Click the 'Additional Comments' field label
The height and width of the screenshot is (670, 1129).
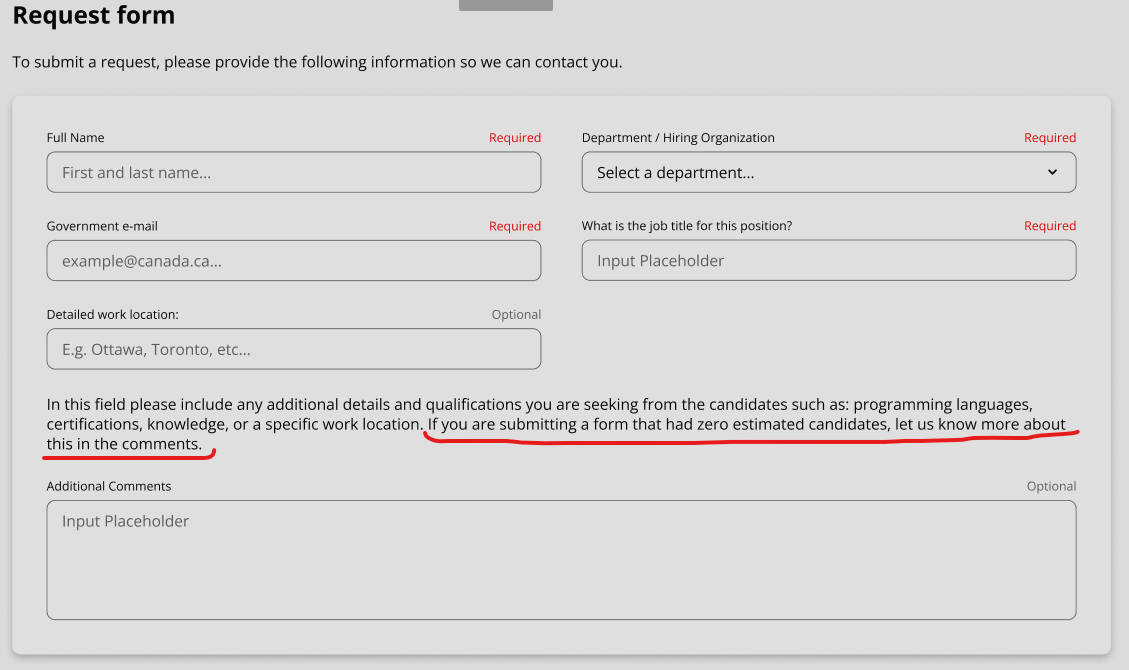[107, 485]
